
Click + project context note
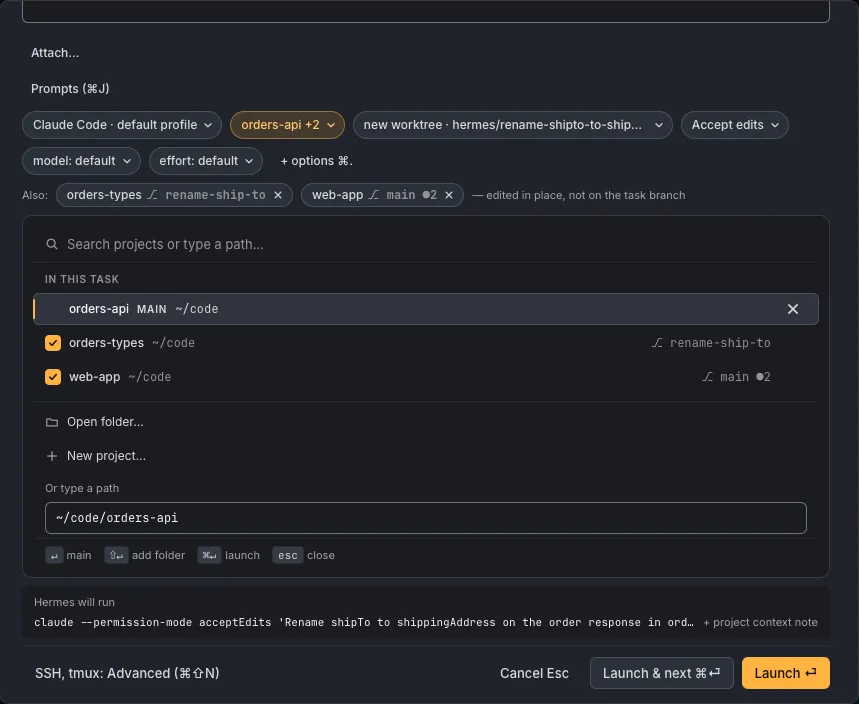pos(760,622)
